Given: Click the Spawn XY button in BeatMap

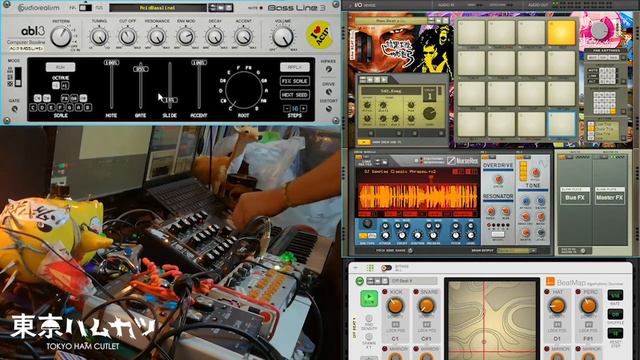Looking at the screenshot, I should 369,337.
